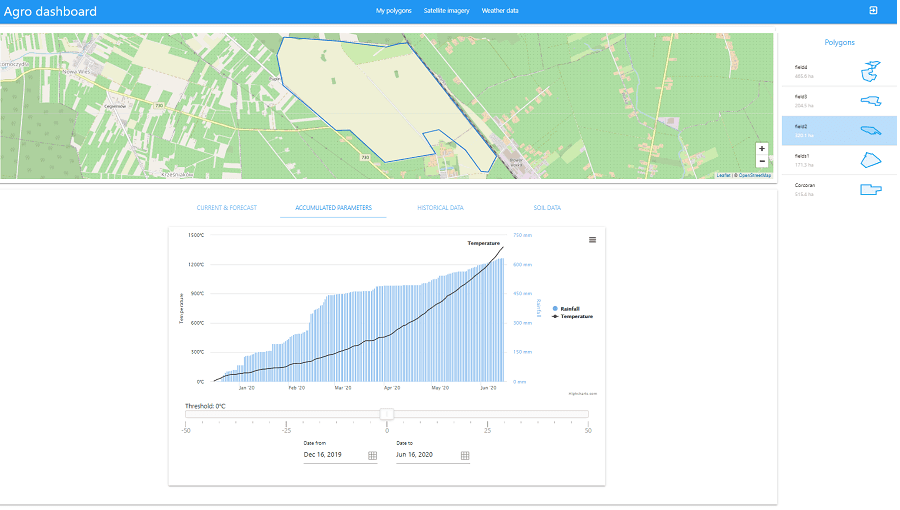
Task: Toggle the Temperature series in legend
Action: coord(572,317)
